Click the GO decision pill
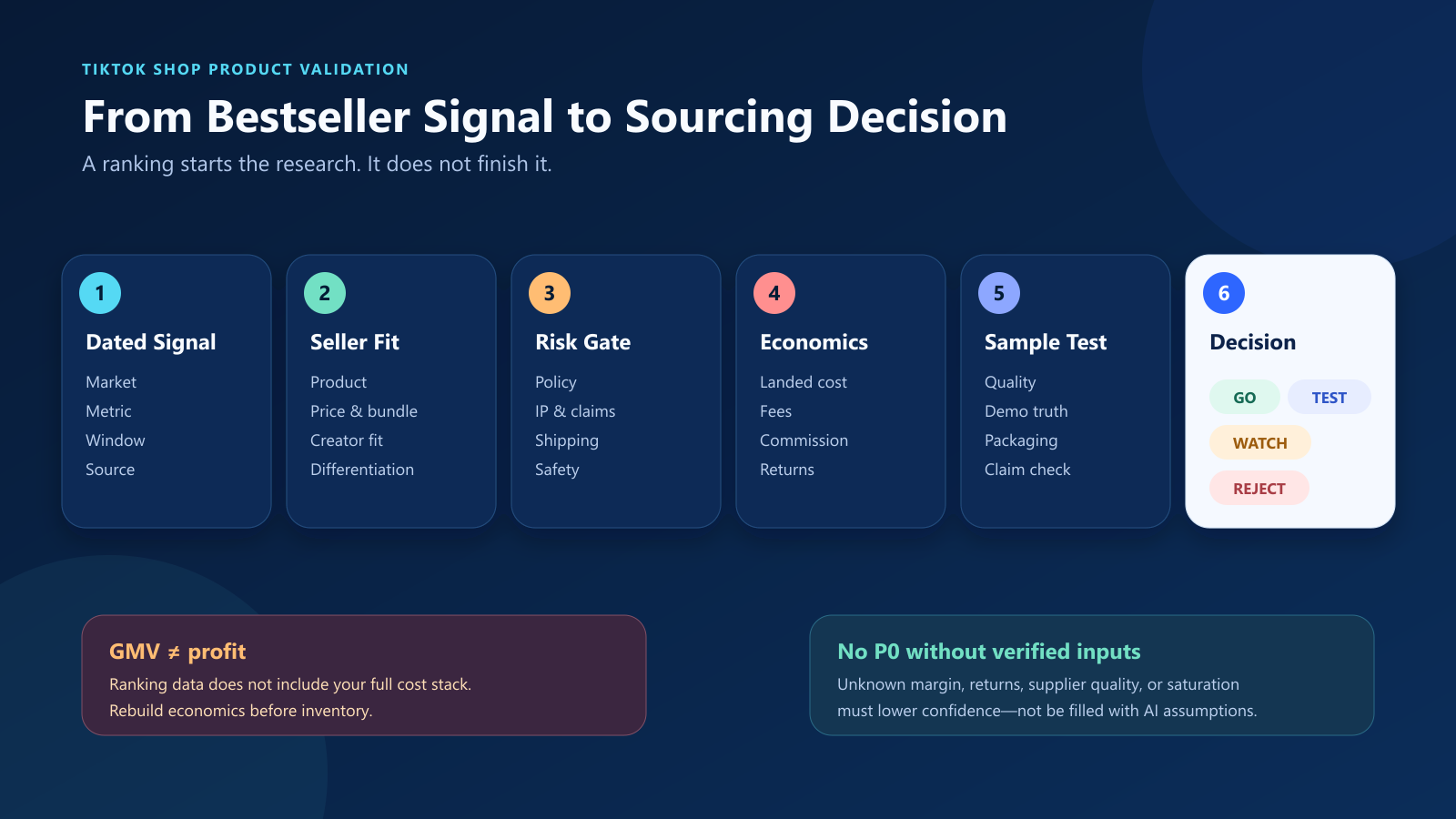The image size is (1456, 819). point(1245,398)
